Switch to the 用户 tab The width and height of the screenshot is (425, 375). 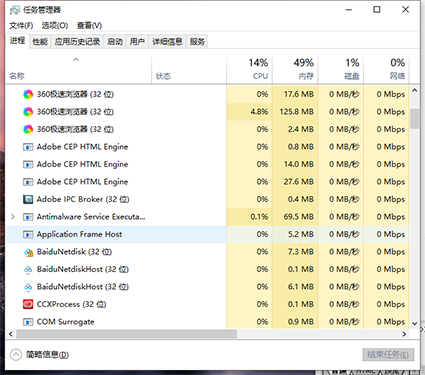[x=137, y=42]
